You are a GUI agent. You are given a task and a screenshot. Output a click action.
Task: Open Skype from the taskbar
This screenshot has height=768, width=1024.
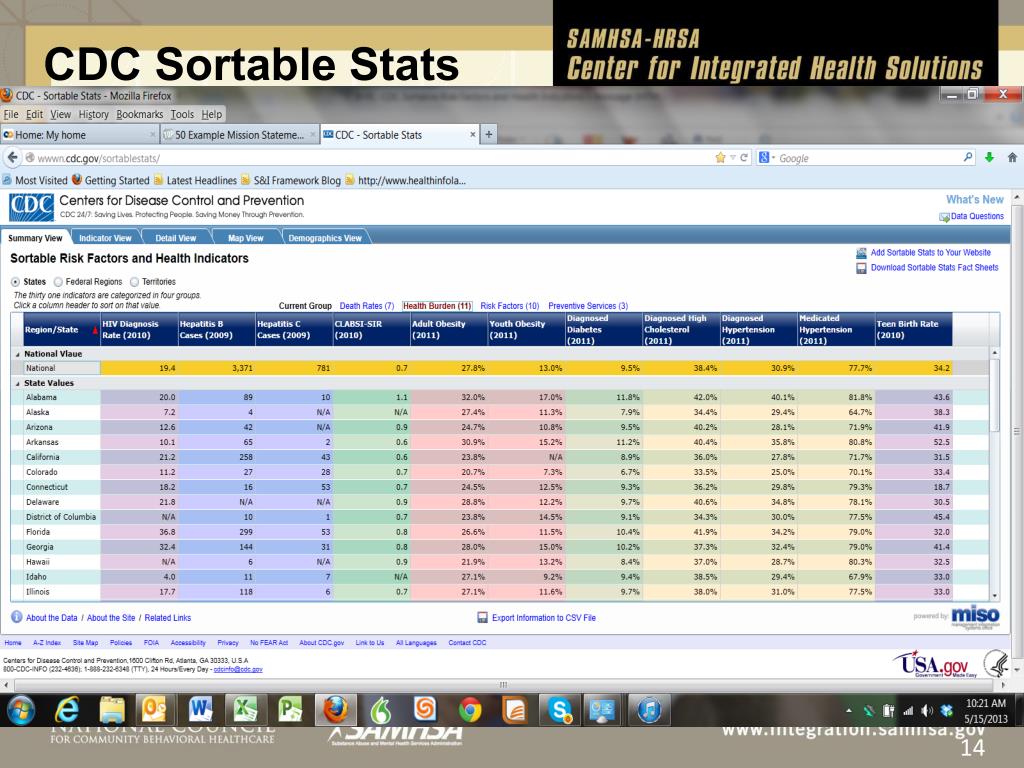pyautogui.click(x=560, y=710)
